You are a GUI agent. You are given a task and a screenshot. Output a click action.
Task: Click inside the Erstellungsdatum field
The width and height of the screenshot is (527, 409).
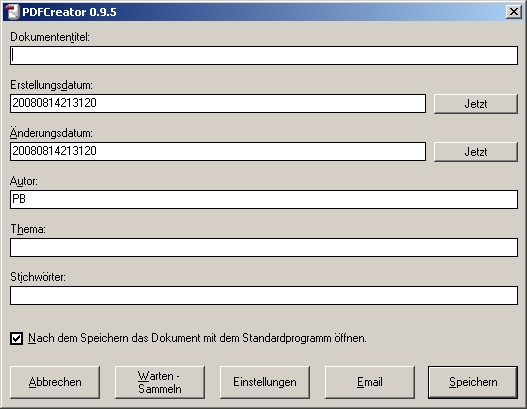click(x=218, y=104)
